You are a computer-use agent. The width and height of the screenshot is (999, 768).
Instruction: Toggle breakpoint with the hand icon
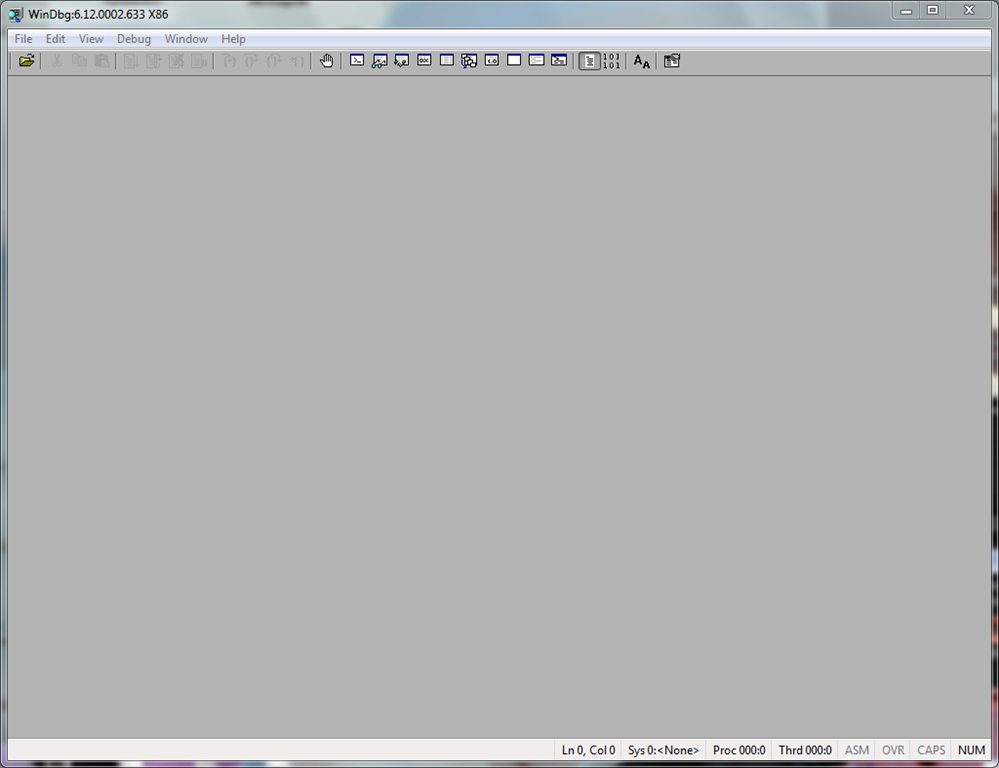click(326, 61)
